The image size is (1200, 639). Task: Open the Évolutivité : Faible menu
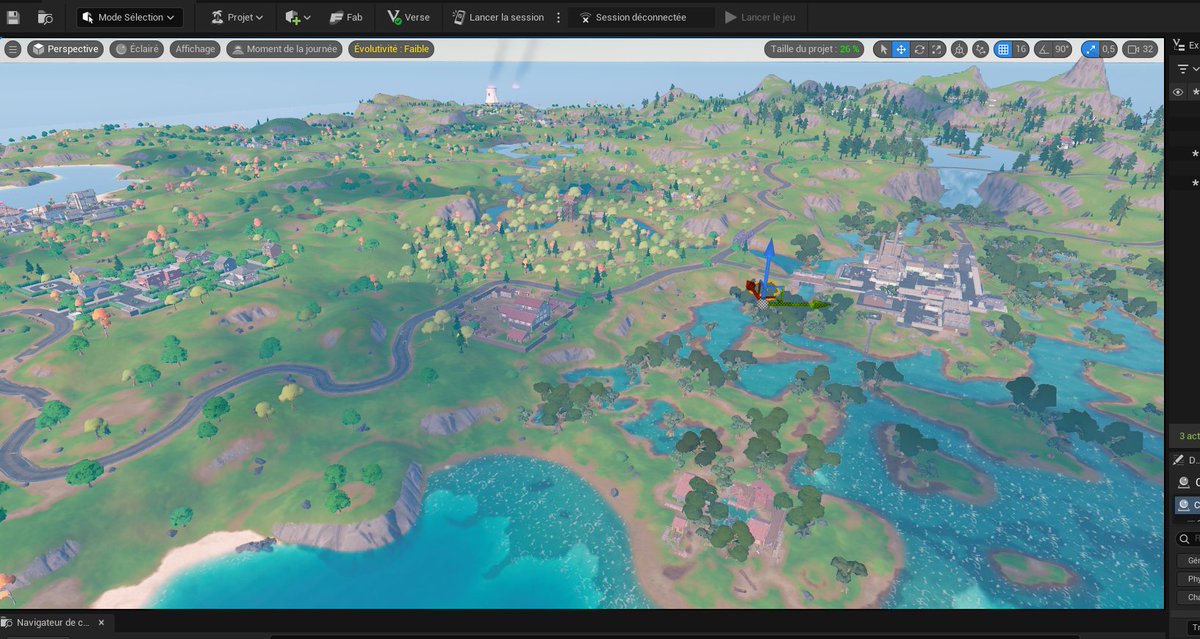point(392,49)
